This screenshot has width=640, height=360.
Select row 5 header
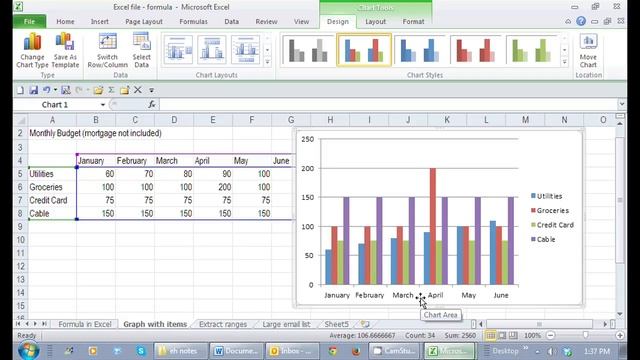pyautogui.click(x=20, y=174)
